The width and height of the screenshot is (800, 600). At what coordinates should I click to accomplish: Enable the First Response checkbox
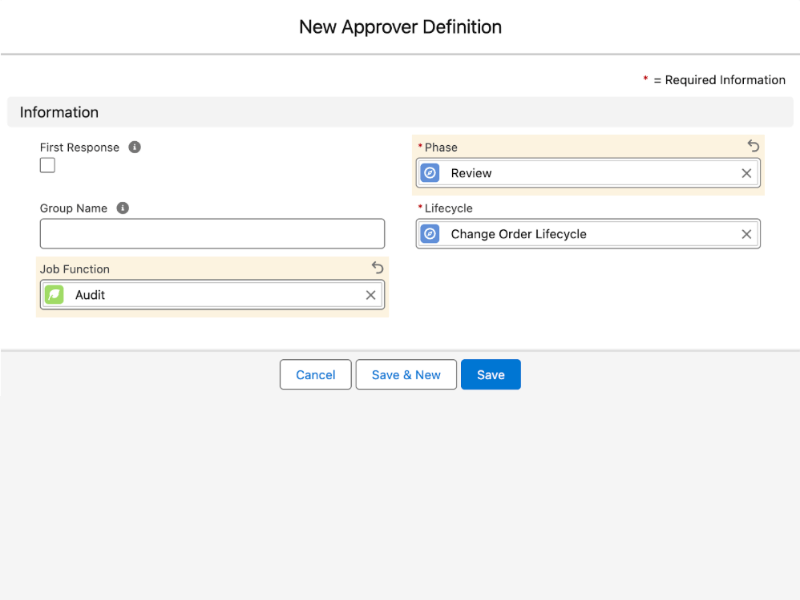coord(48,166)
